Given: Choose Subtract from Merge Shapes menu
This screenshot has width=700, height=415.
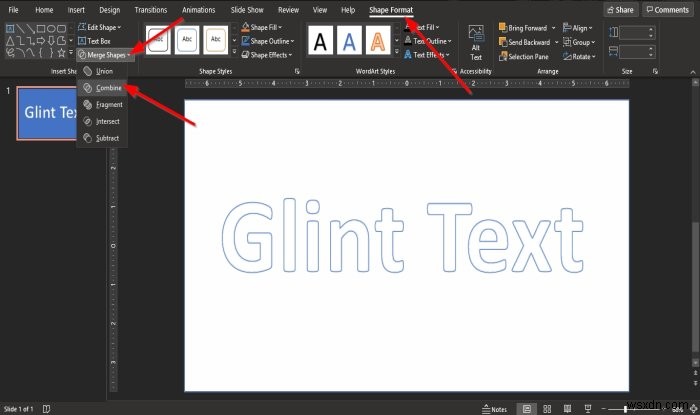Looking at the screenshot, I should (102, 138).
